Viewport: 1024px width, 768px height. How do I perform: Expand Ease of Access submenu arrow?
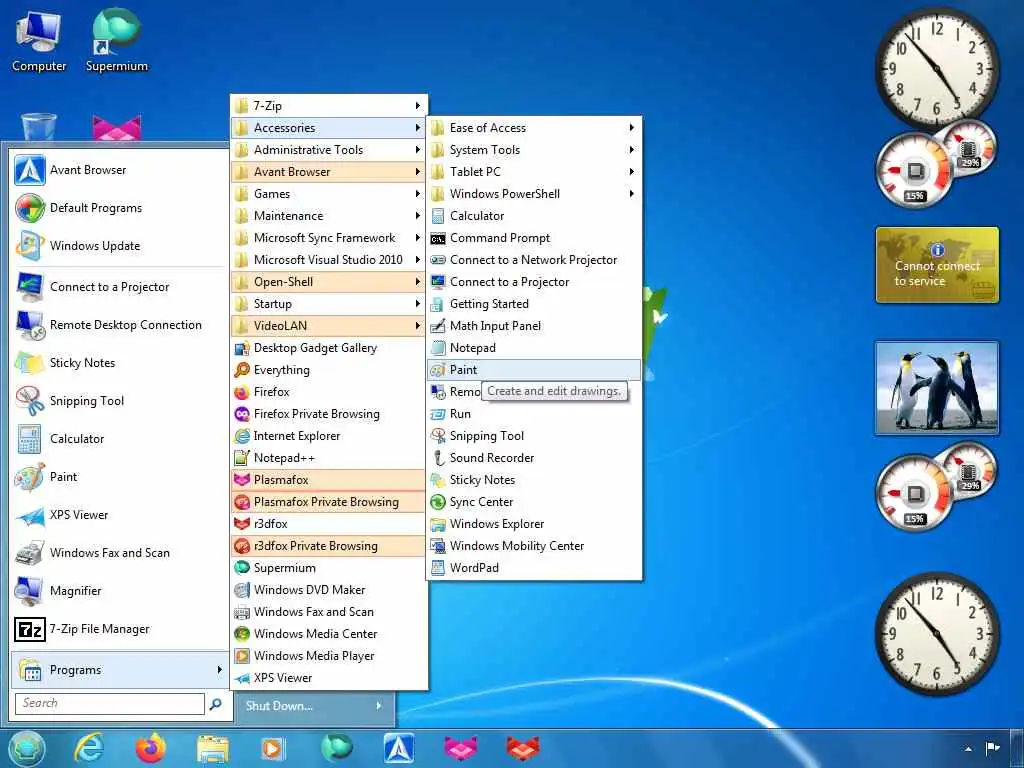pyautogui.click(x=632, y=127)
